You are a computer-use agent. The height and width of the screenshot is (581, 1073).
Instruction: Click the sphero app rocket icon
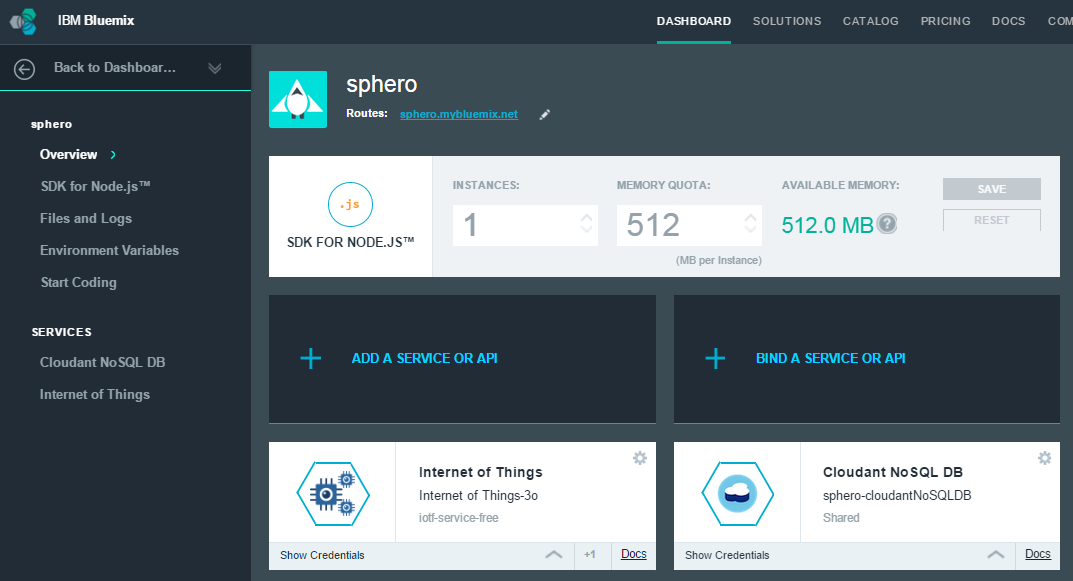pyautogui.click(x=298, y=99)
